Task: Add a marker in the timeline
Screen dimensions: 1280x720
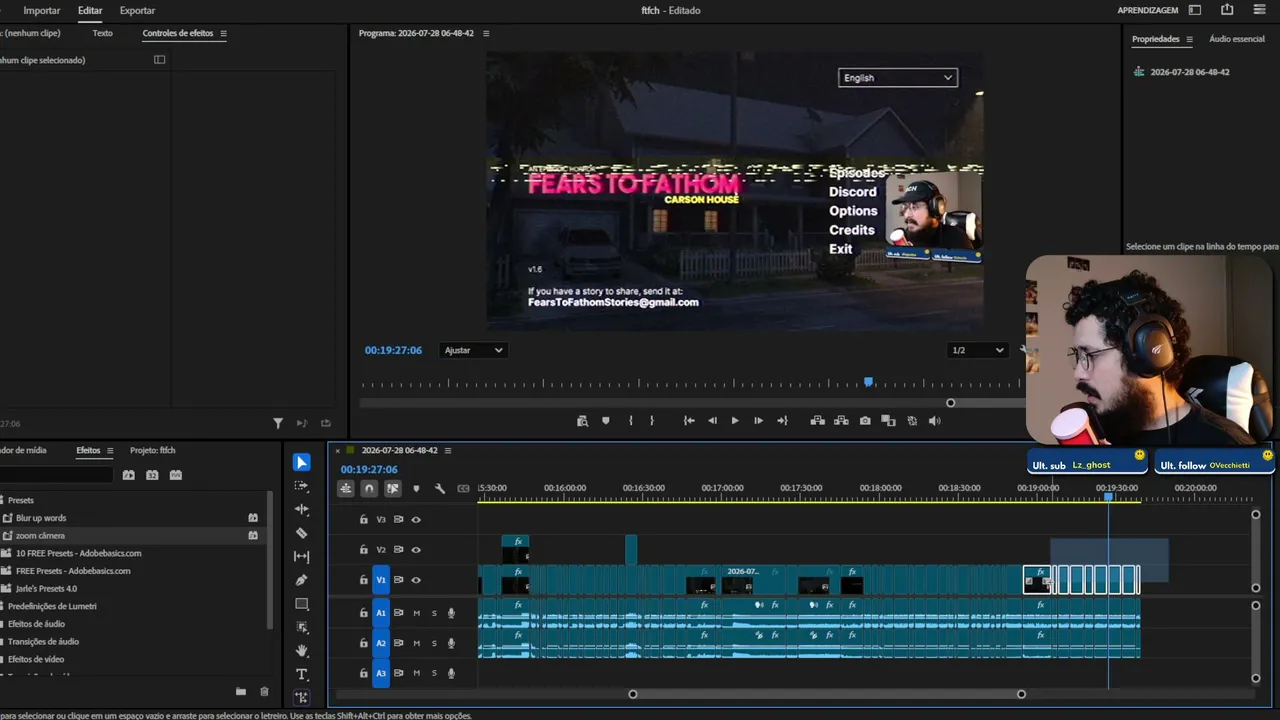Action: point(416,488)
